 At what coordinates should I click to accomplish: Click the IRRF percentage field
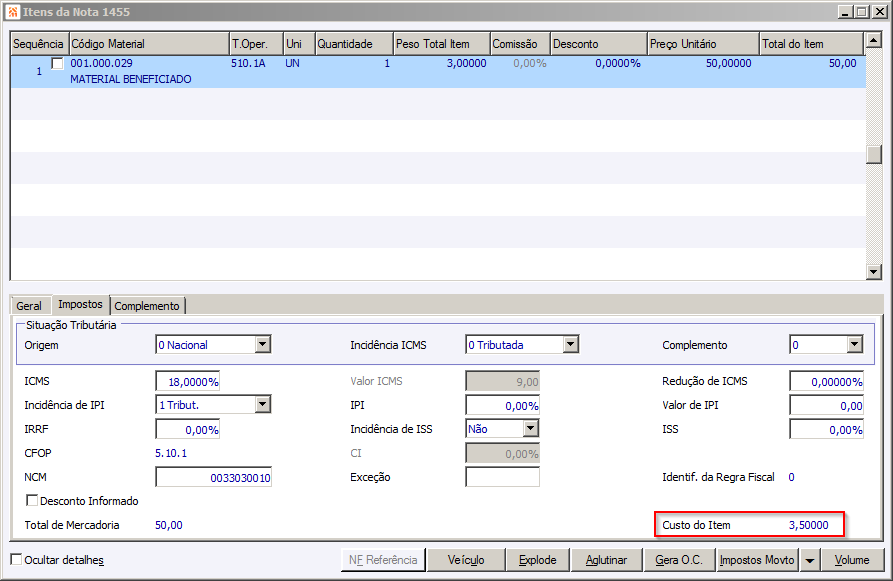188,429
